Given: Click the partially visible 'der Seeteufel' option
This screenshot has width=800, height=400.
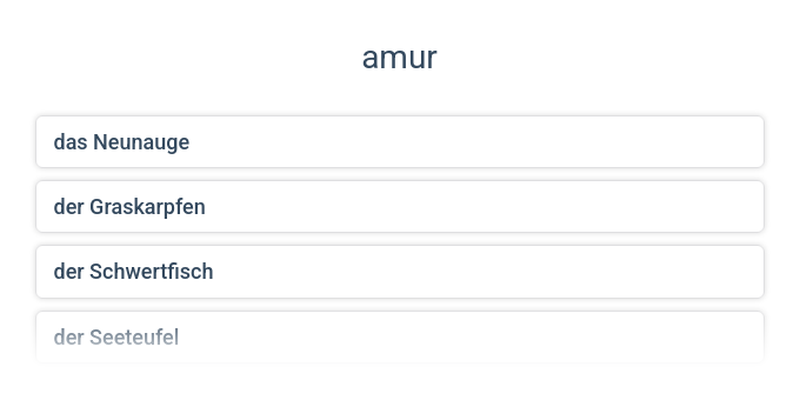Looking at the screenshot, I should 400,337.
